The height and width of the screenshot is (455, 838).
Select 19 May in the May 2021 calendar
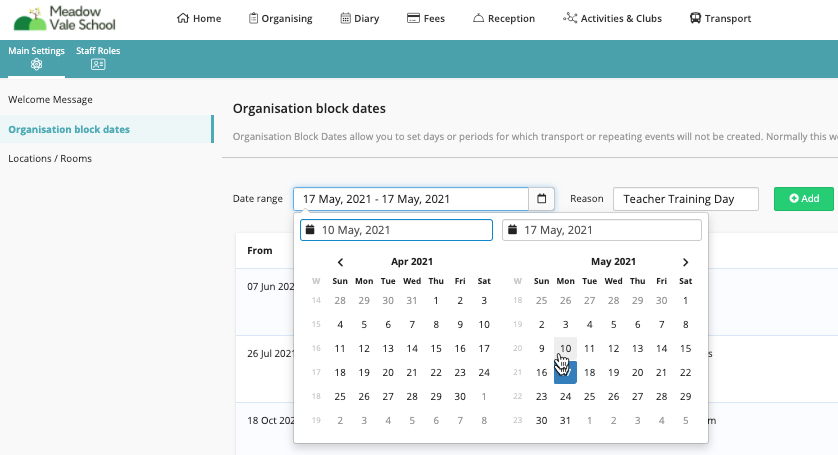point(614,373)
